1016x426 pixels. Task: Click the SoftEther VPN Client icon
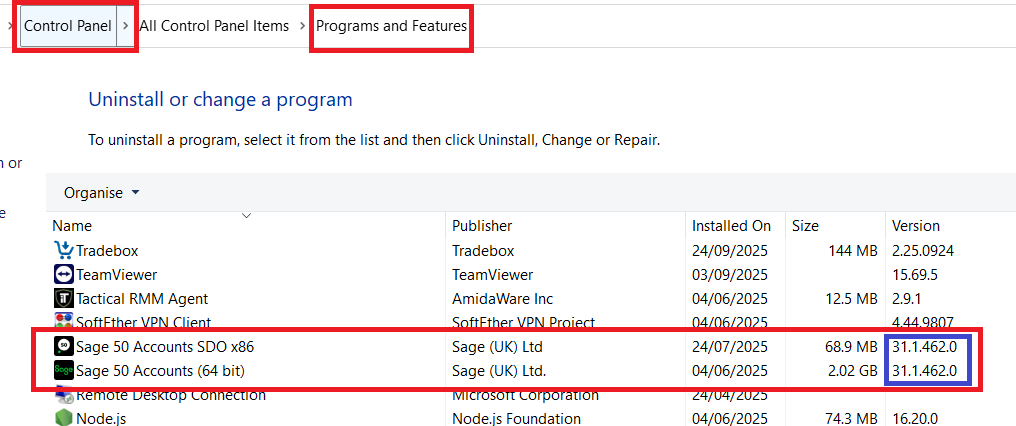pyautogui.click(x=63, y=322)
